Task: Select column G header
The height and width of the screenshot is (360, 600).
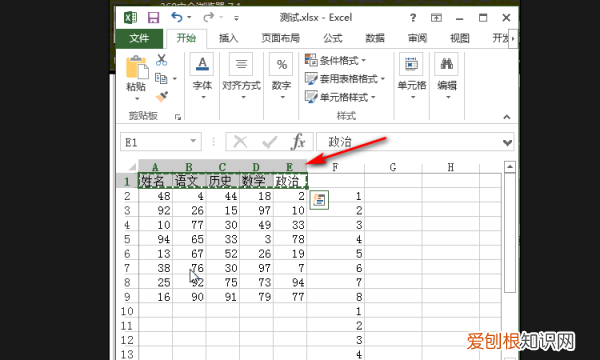Action: click(393, 167)
